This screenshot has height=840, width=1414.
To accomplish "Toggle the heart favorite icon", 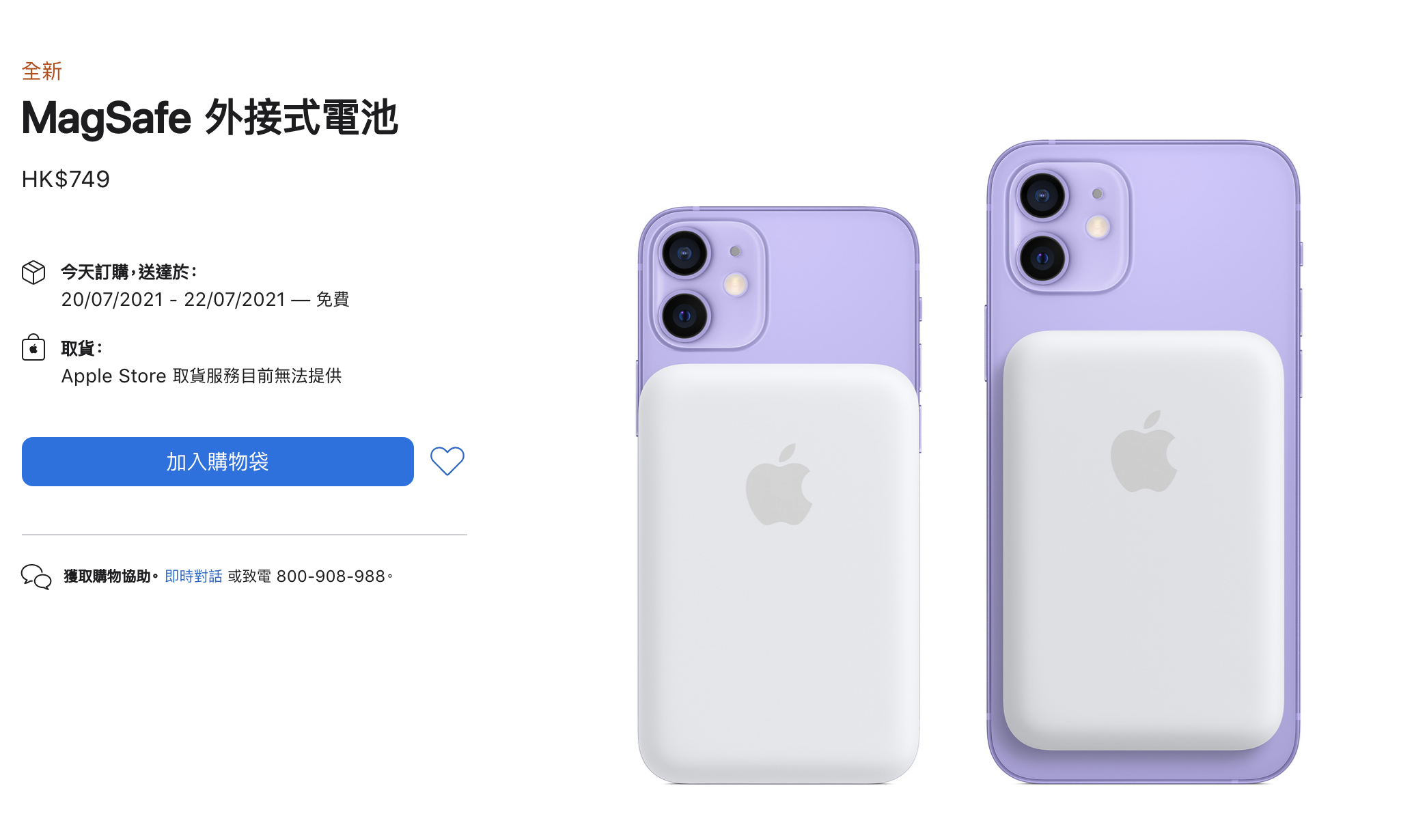I will pos(447,461).
